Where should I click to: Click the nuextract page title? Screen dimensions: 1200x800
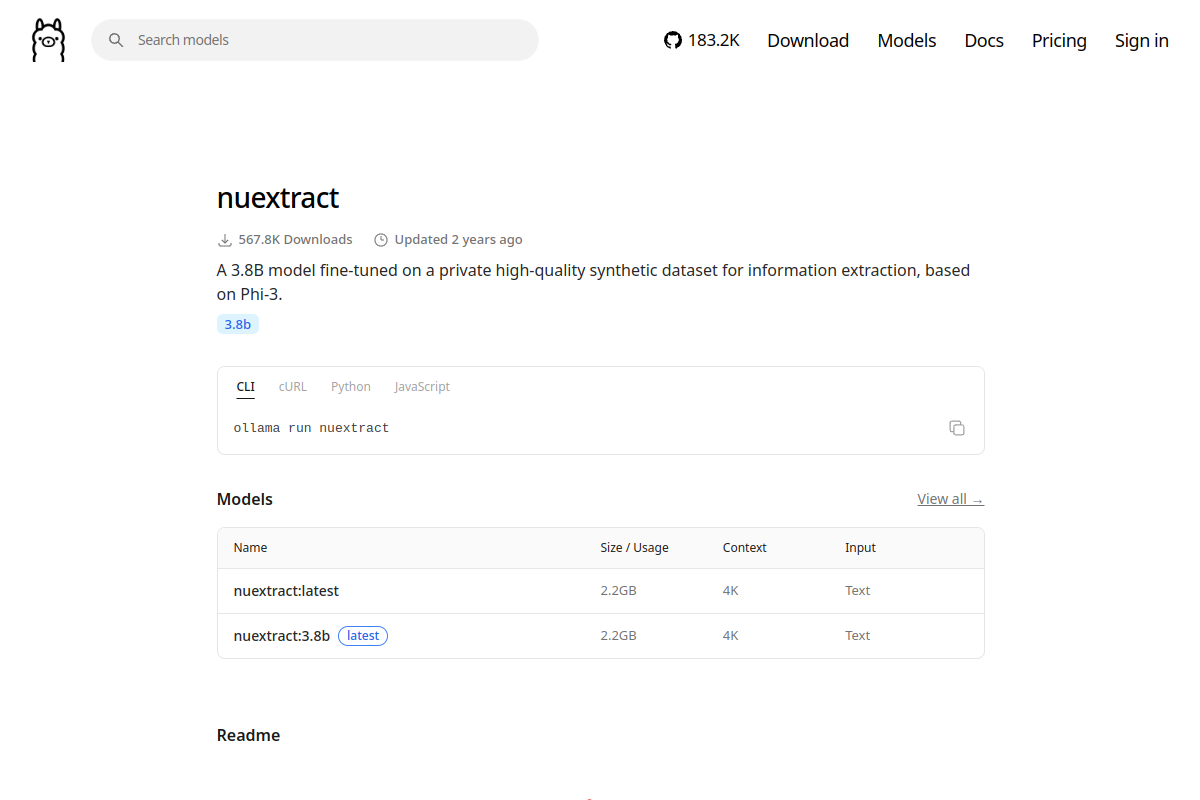point(278,198)
